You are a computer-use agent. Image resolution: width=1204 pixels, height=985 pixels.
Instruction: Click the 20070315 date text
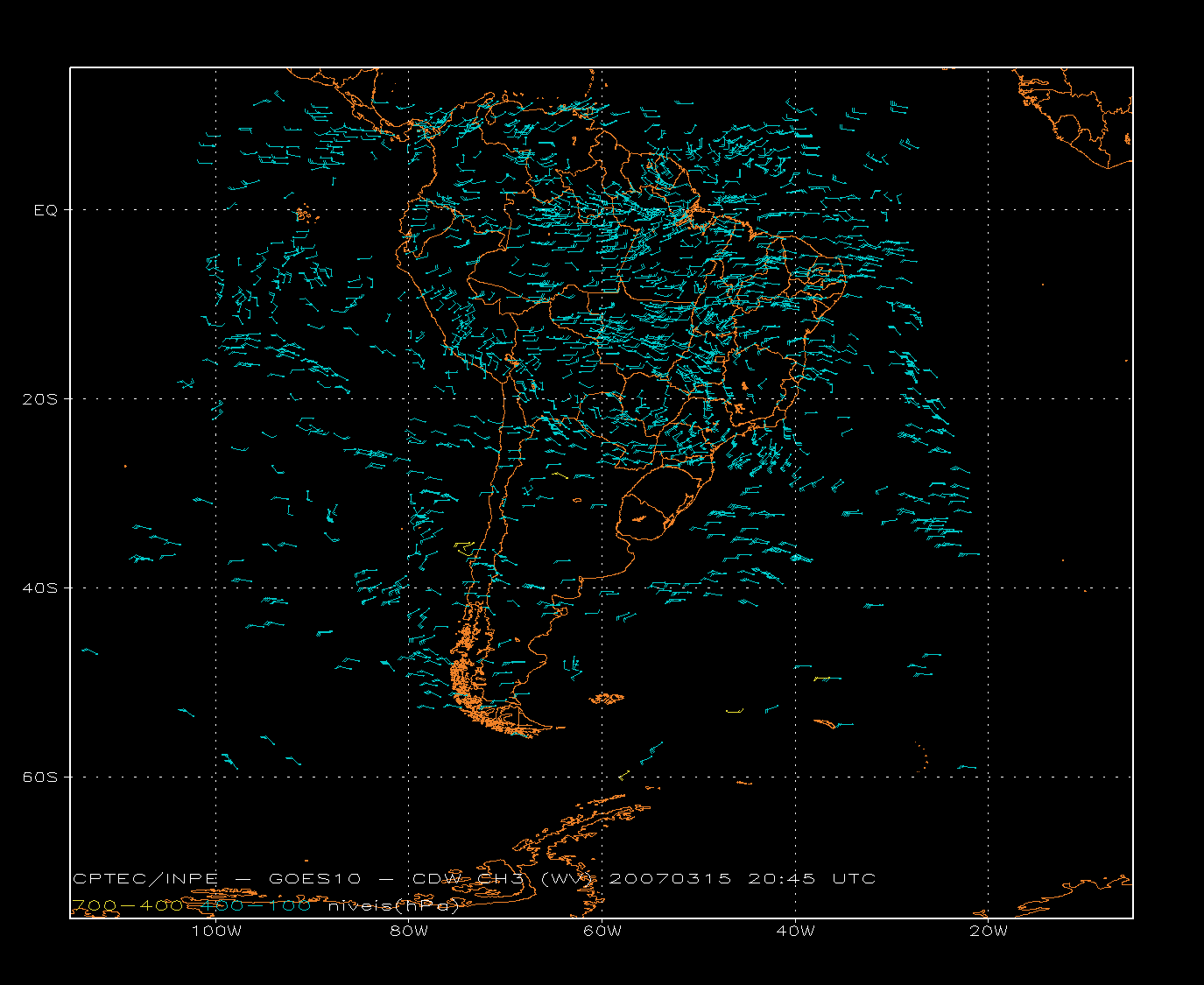[x=670, y=879]
